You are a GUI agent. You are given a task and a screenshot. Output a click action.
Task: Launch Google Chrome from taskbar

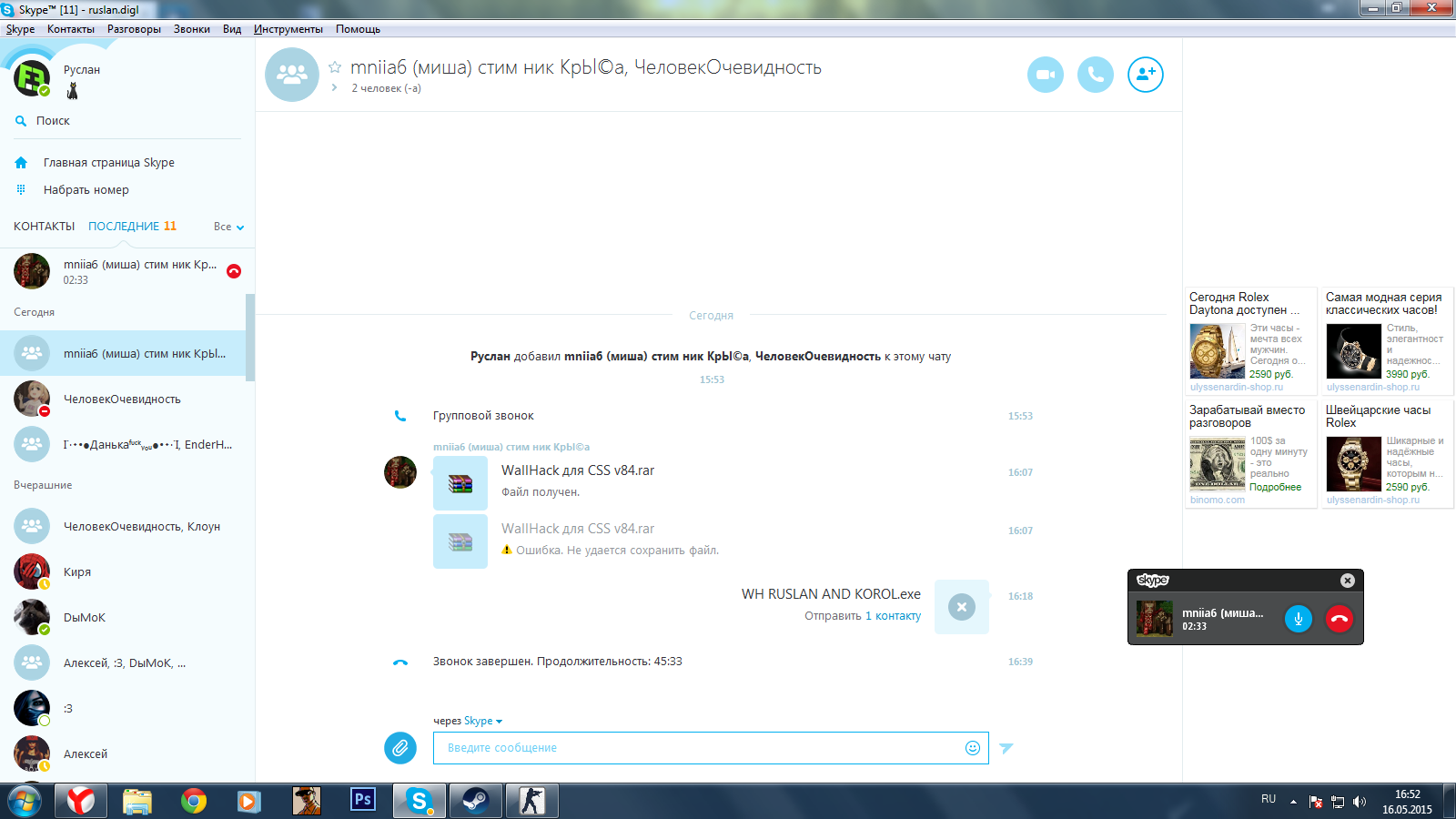194,801
